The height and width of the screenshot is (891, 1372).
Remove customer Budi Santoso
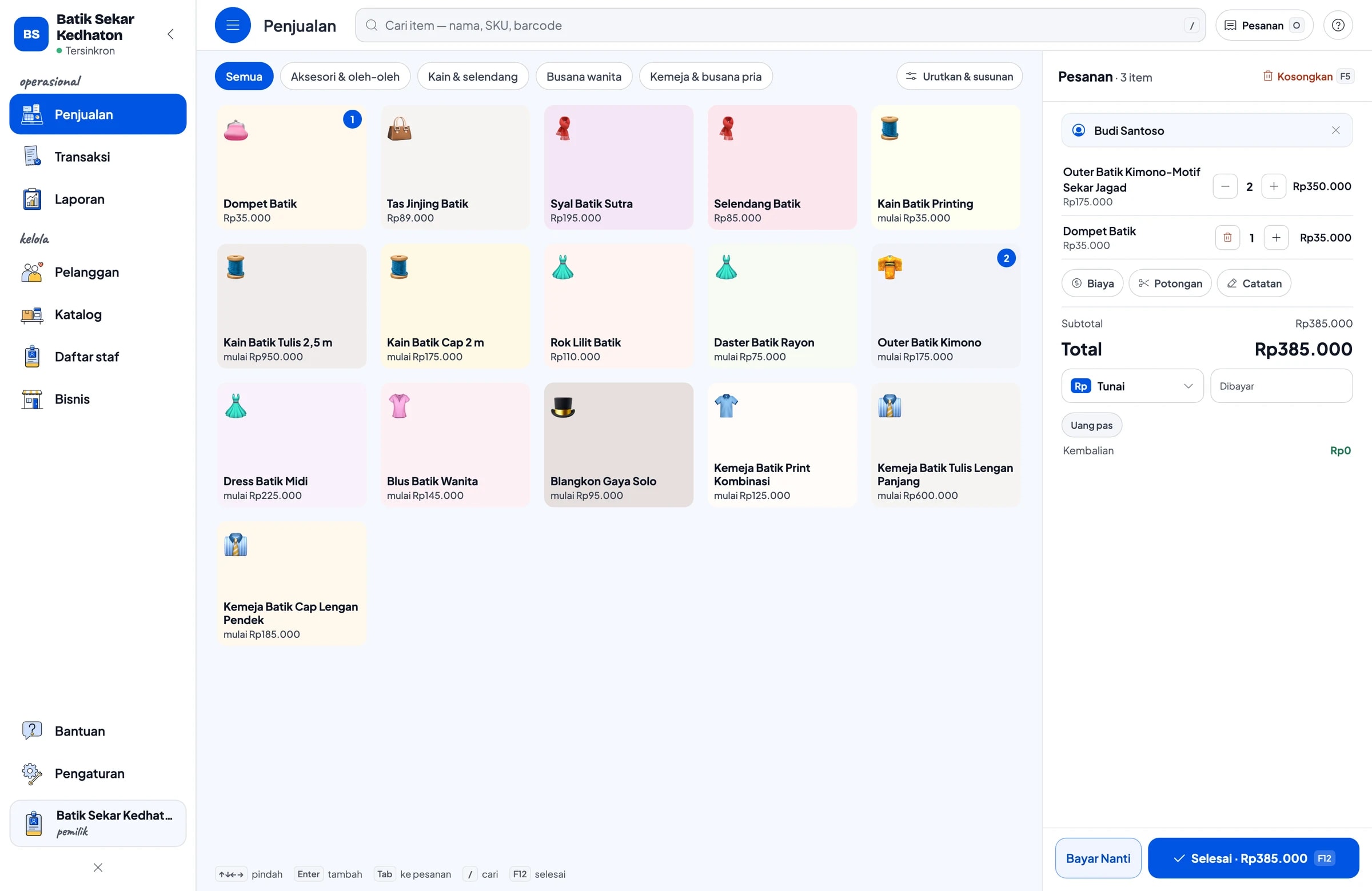click(1335, 130)
